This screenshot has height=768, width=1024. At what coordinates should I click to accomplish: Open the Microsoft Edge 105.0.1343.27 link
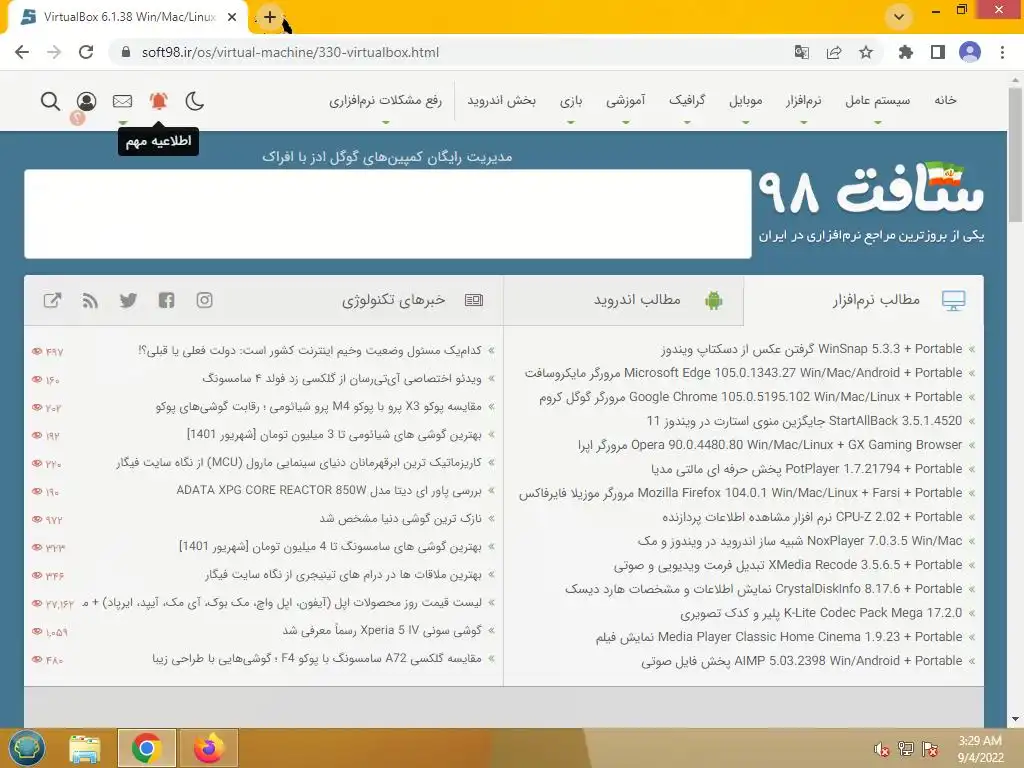coord(743,373)
